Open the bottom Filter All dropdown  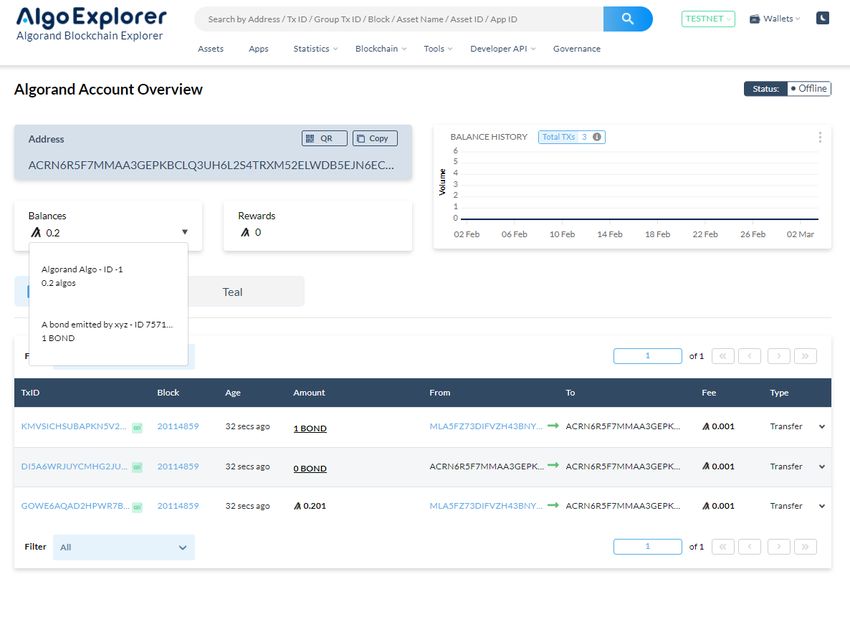(123, 547)
